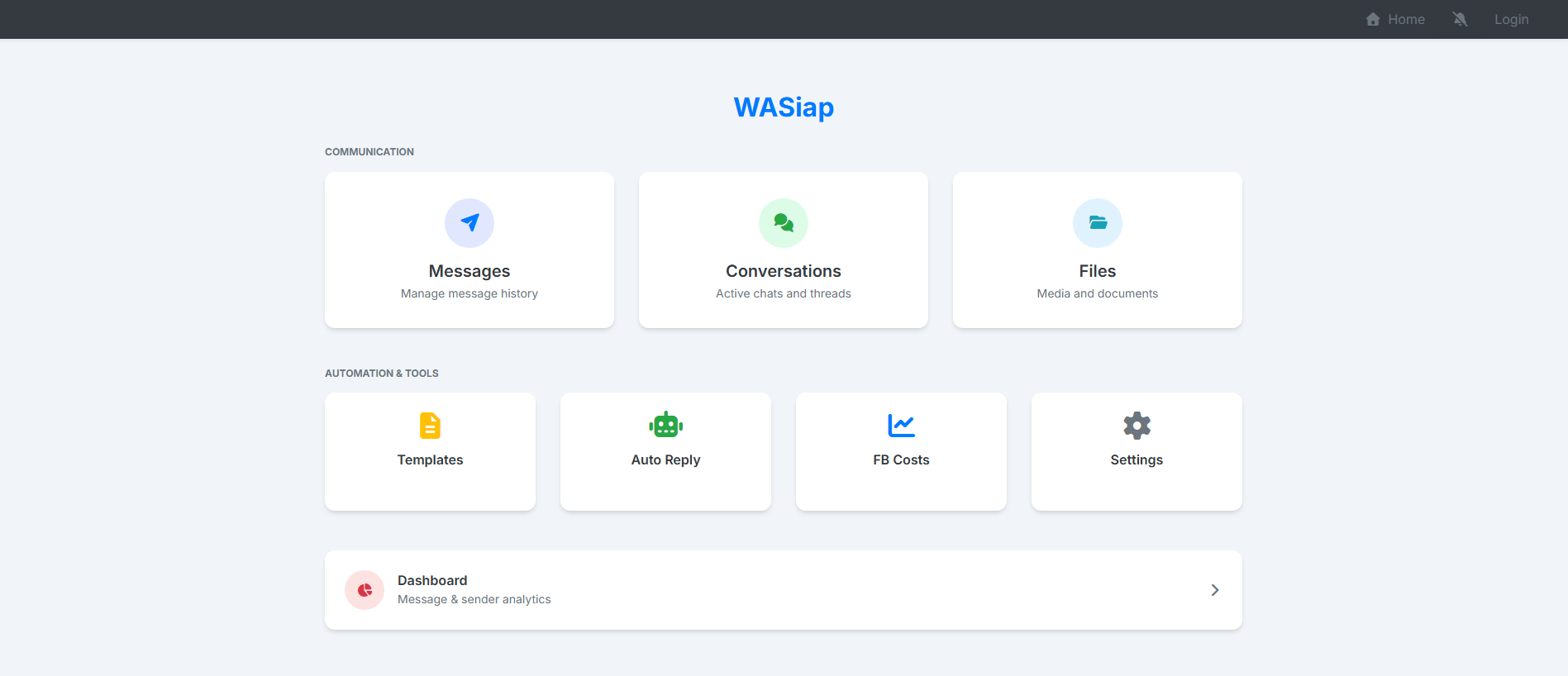The image size is (1568, 676).
Task: Open the Messages card title
Action: (469, 271)
